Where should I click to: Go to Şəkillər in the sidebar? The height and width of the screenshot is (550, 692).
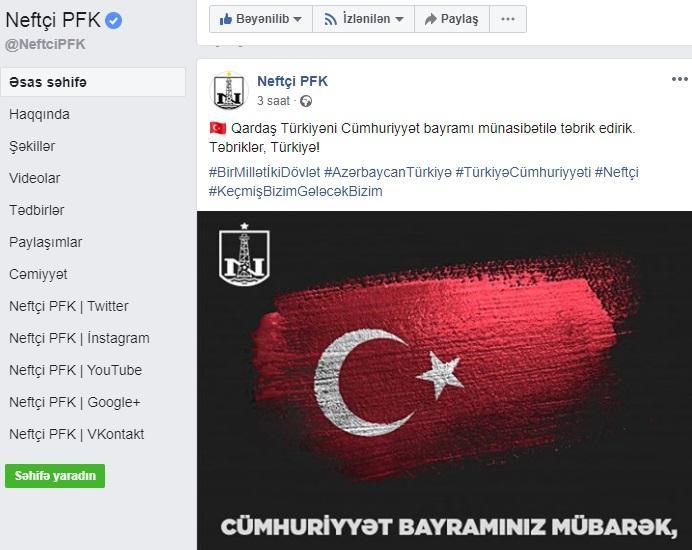[32, 146]
